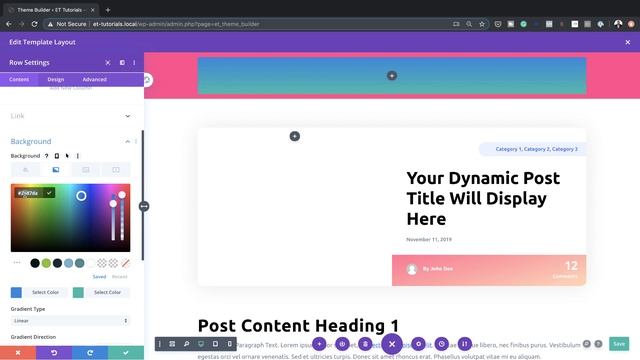Open Row Settings more options menu
This screenshot has width=640, height=360.
pos(134,62)
